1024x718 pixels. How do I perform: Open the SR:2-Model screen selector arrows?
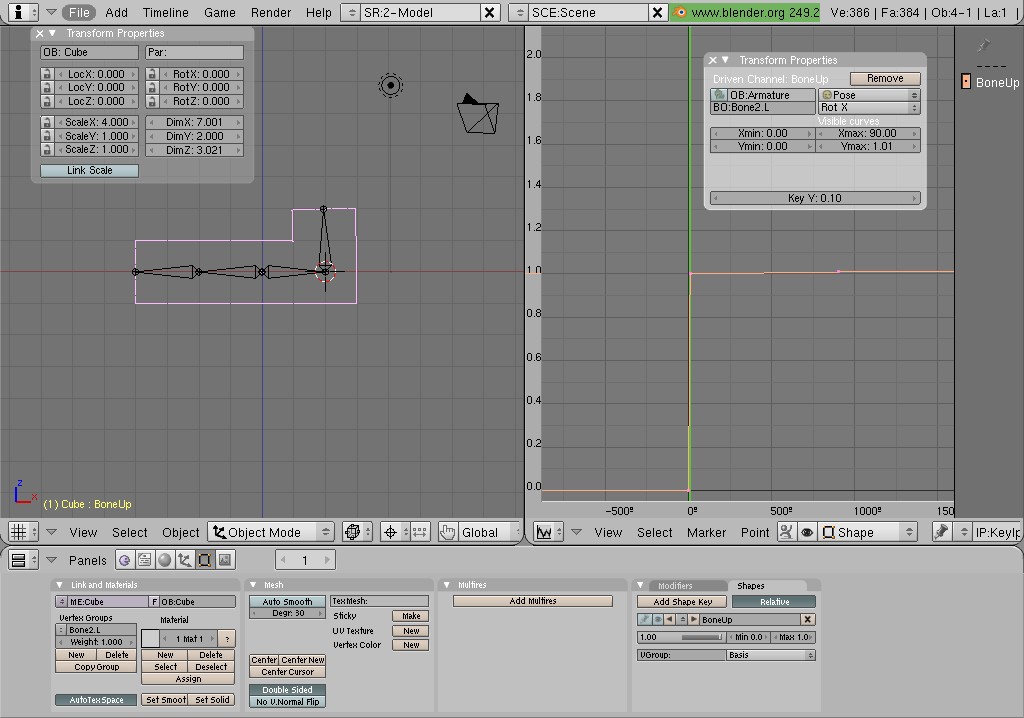tap(351, 12)
